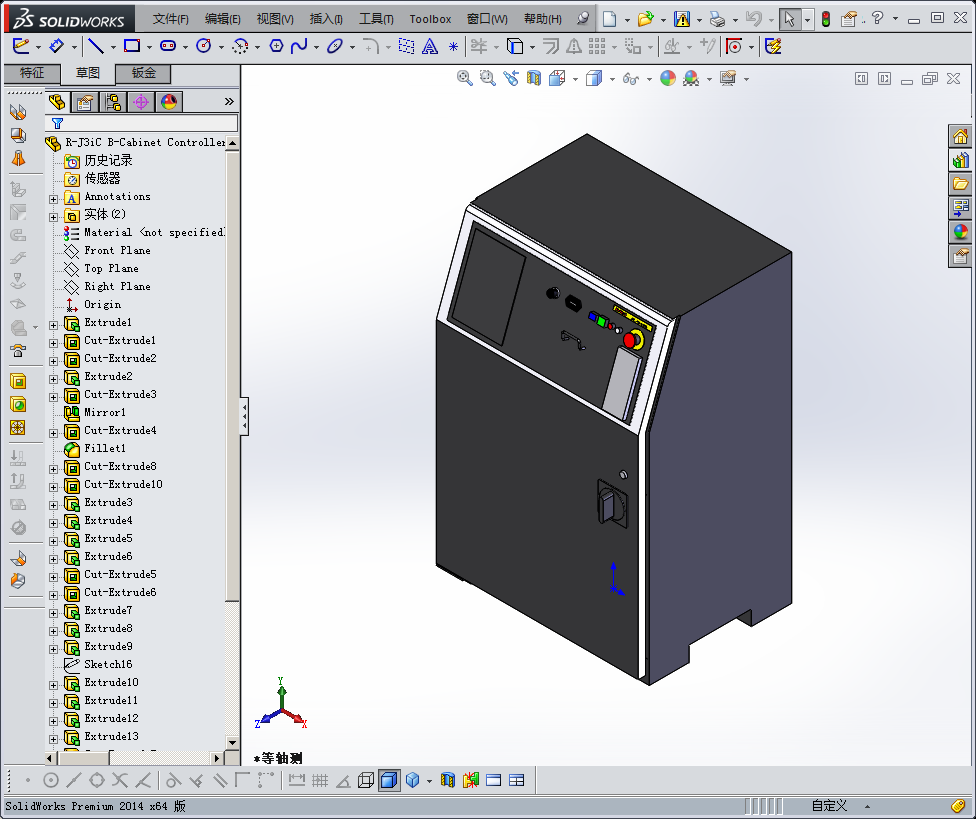Screen dimensions: 976x819
Task: Open the FeatureManager design tree tab
Action: tap(57, 101)
